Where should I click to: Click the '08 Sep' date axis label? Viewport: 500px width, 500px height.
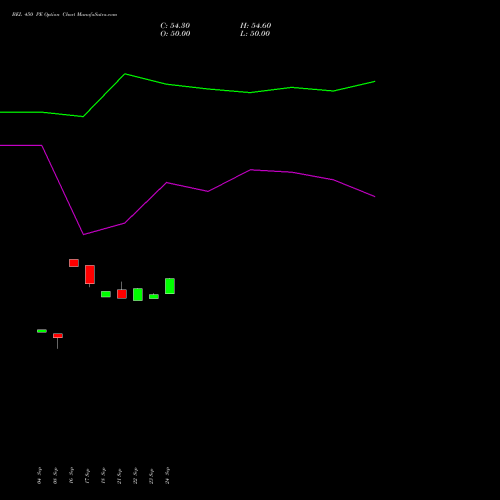pos(56,476)
